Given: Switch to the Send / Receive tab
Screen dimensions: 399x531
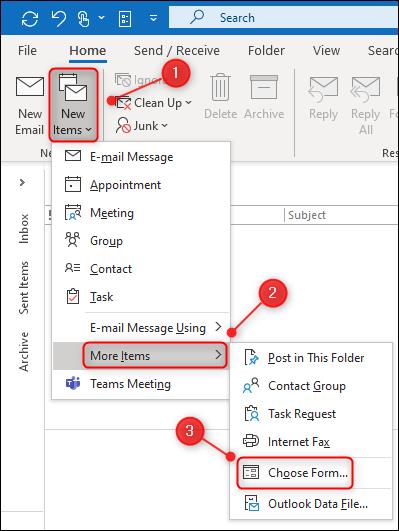Looking at the screenshot, I should 177,51.
